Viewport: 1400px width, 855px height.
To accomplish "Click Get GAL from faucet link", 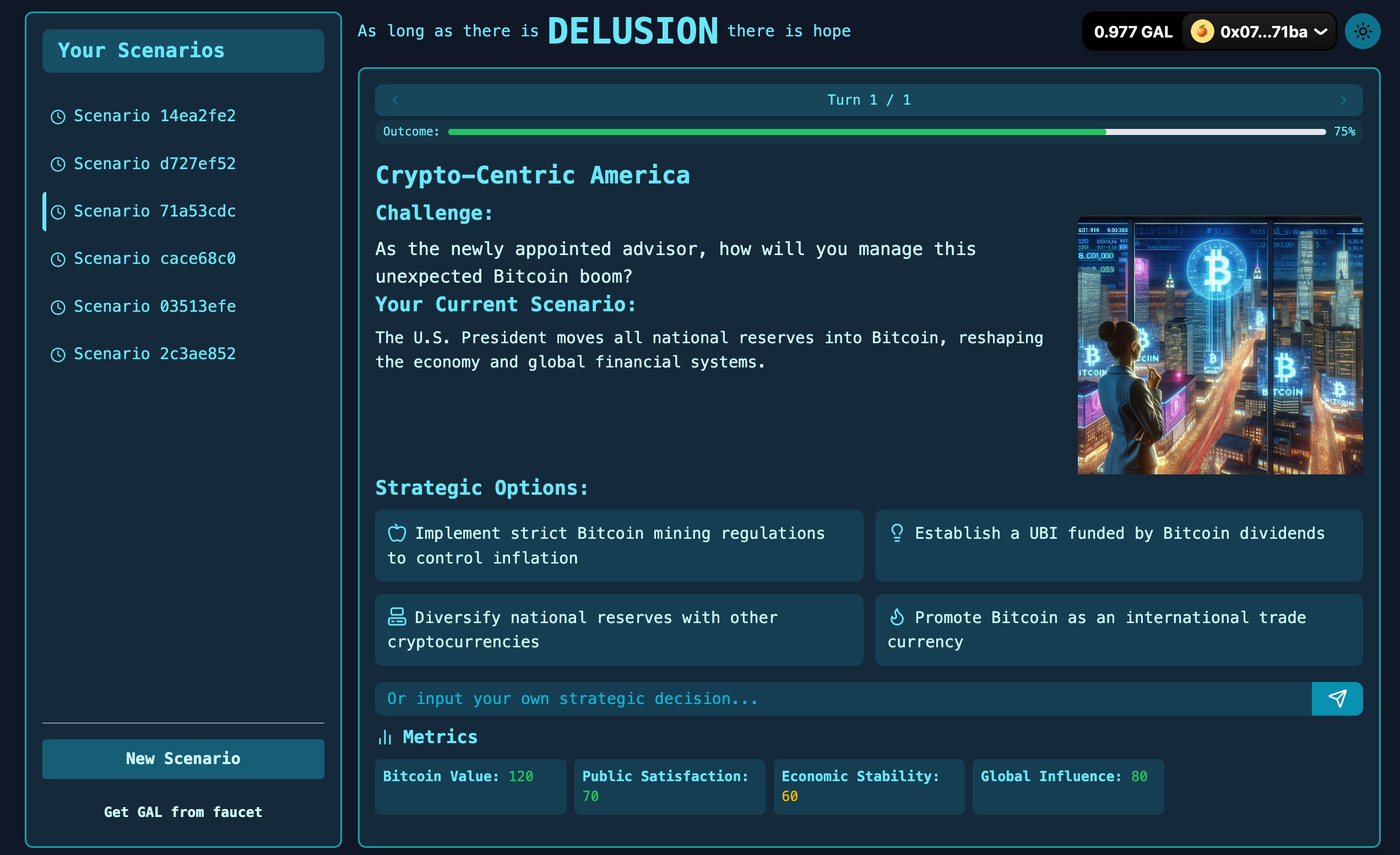I will click(x=183, y=813).
